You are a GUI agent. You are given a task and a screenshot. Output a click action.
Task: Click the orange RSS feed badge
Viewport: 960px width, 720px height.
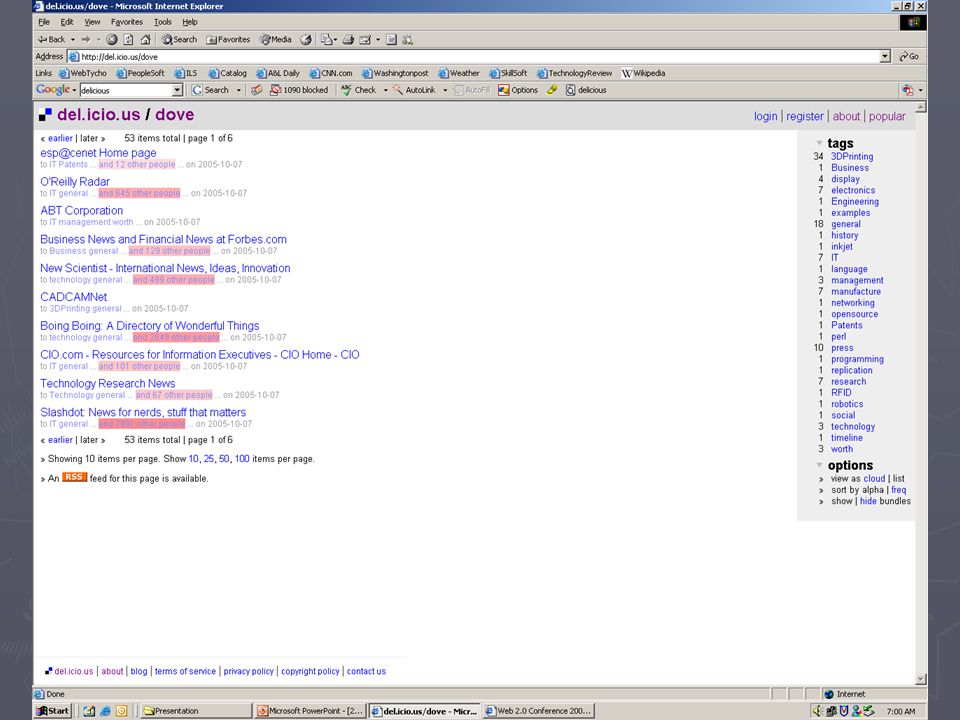pyautogui.click(x=74, y=477)
